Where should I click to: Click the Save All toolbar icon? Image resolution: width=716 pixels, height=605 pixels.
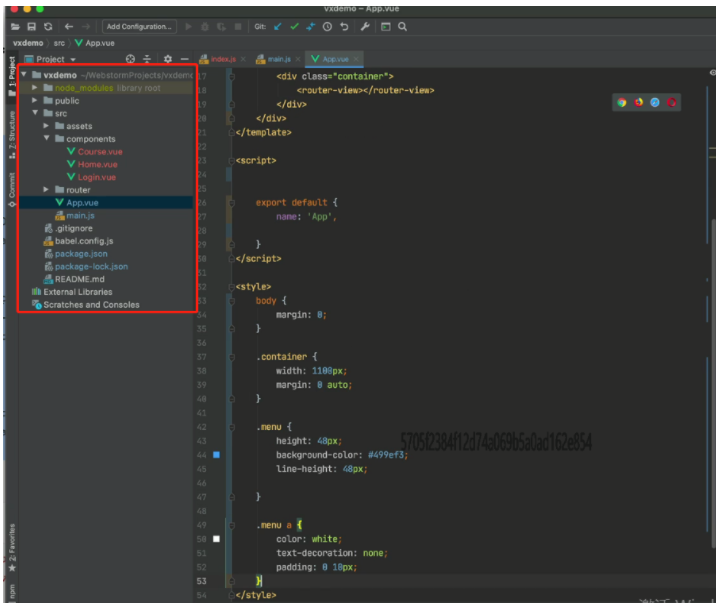(32, 26)
